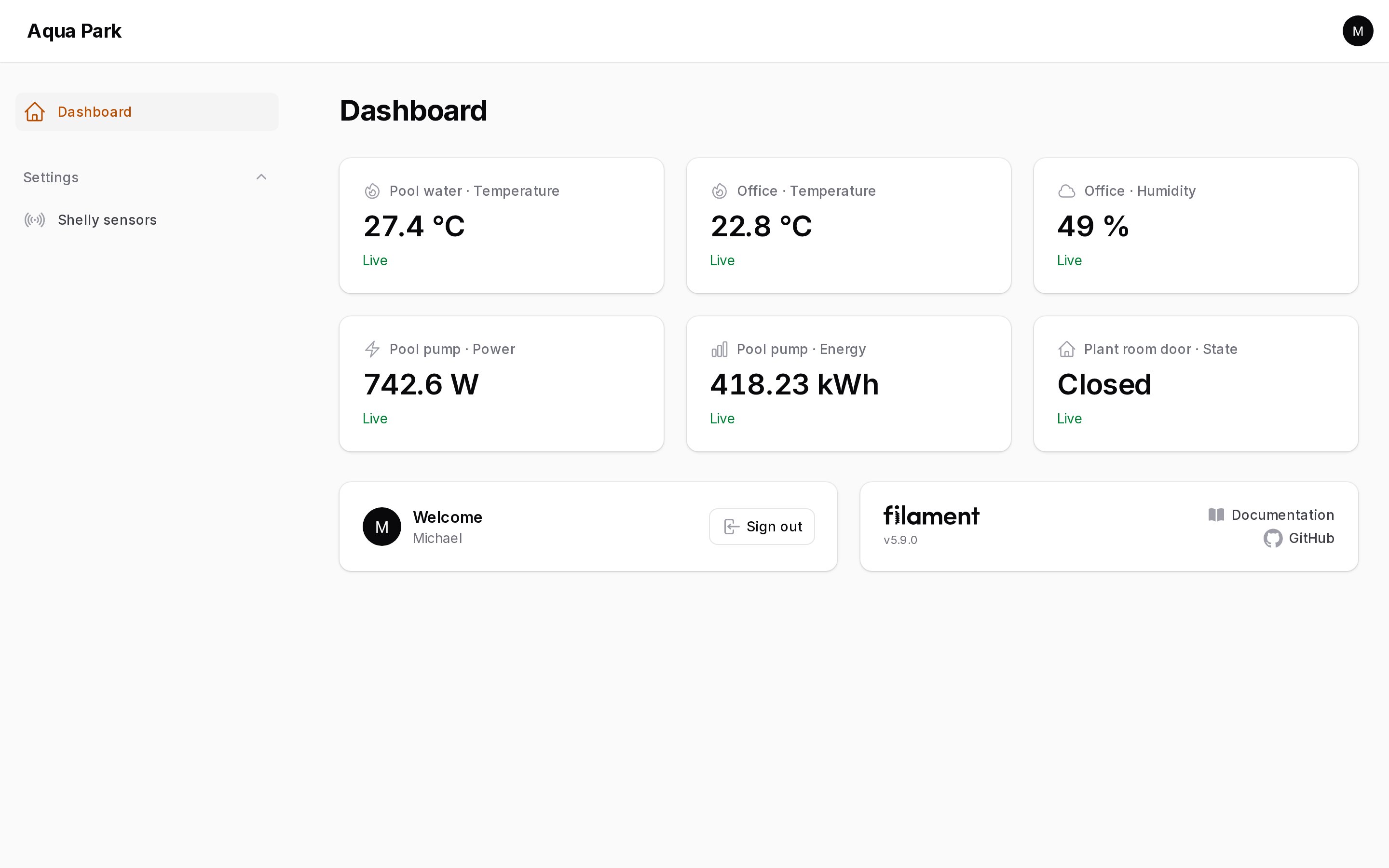
Task: Click Live status on Pool water card
Action: point(375,260)
